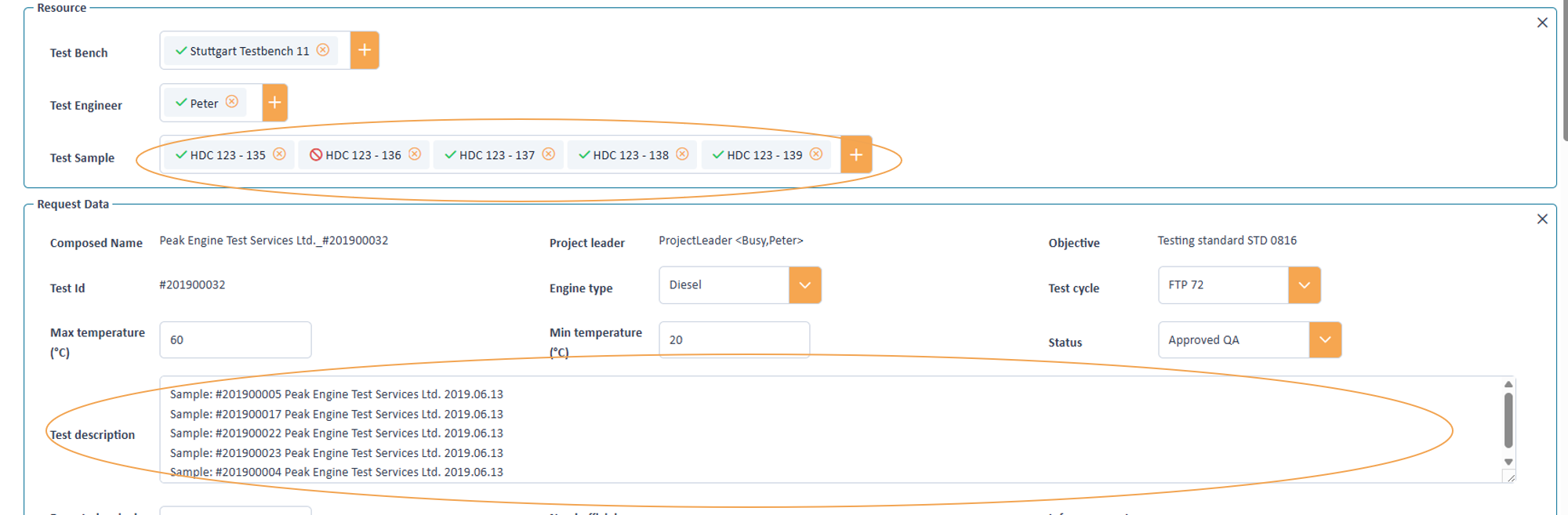Remove sample HDC 123 - 136
1568x515 pixels.
[415, 154]
